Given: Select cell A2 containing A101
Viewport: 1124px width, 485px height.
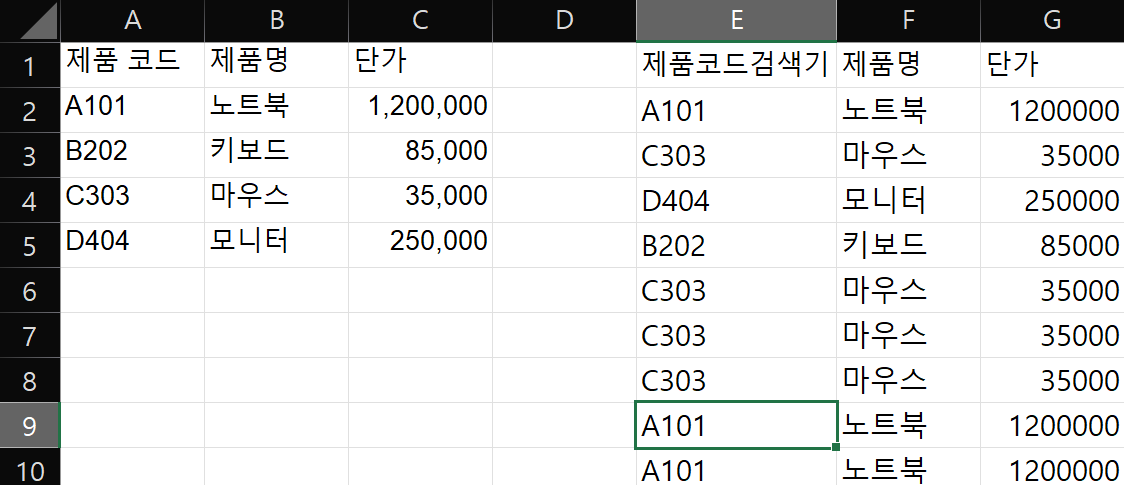Looking at the screenshot, I should pos(133,110).
